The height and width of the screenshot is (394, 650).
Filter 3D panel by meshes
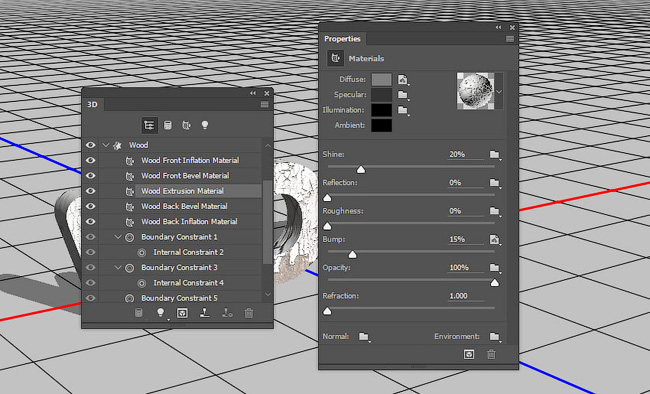point(168,125)
